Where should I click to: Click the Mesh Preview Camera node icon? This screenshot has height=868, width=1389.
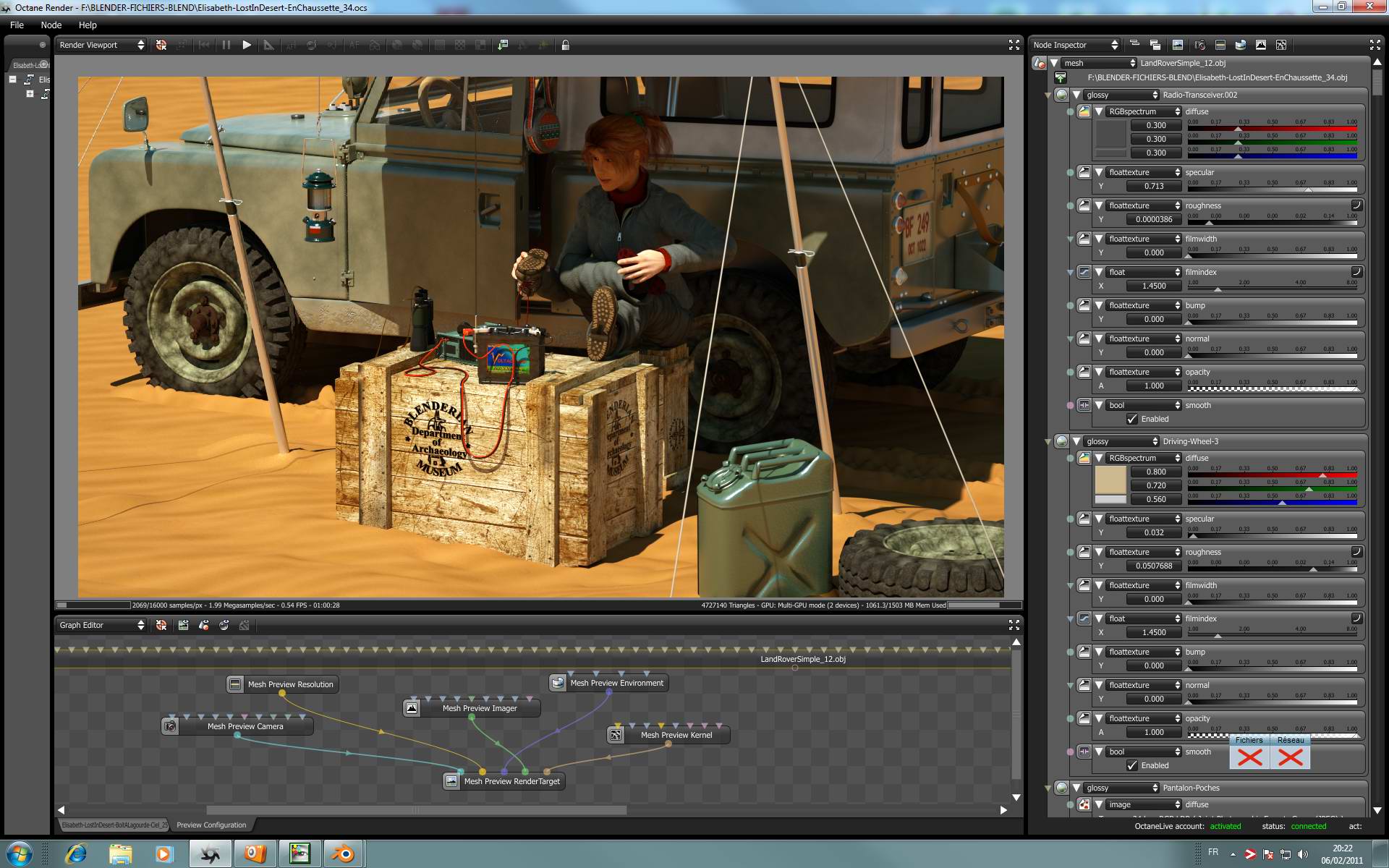click(170, 726)
